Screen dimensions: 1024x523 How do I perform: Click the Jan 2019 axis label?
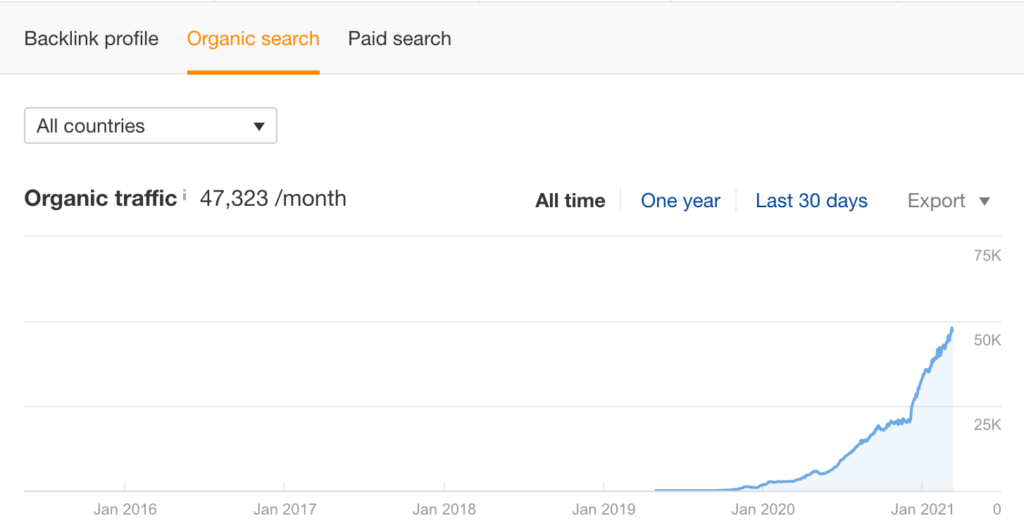tap(603, 509)
